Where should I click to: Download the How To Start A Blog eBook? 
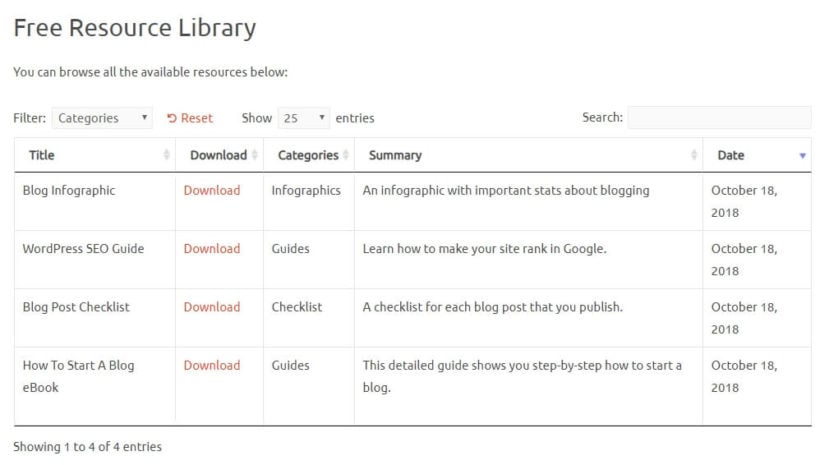[x=212, y=365]
